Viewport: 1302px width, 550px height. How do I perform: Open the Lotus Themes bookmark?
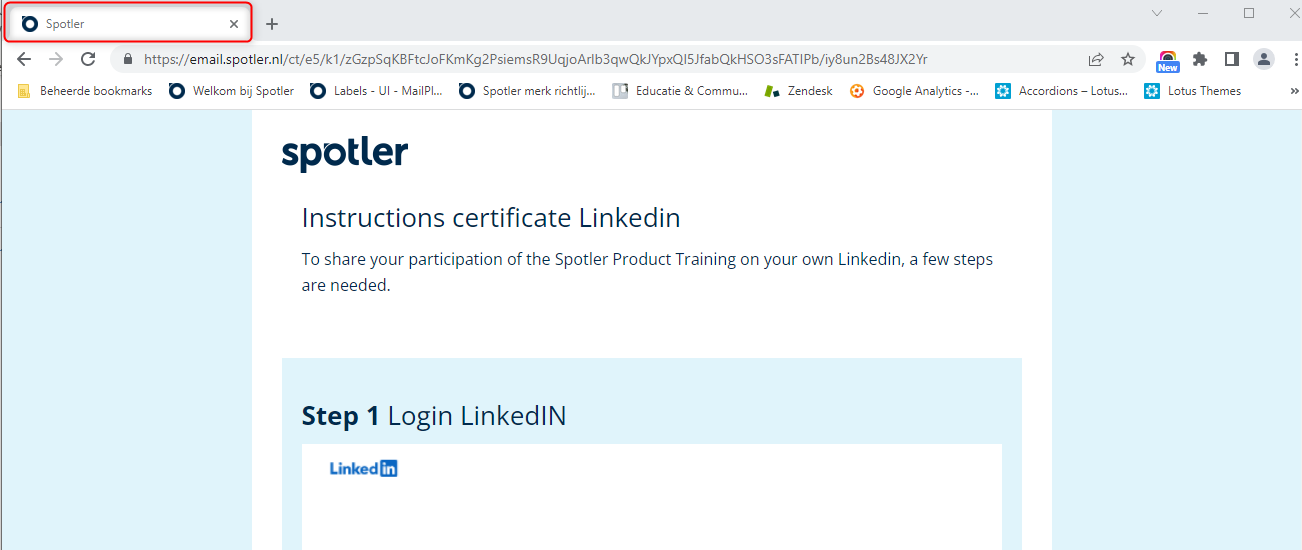(1192, 91)
